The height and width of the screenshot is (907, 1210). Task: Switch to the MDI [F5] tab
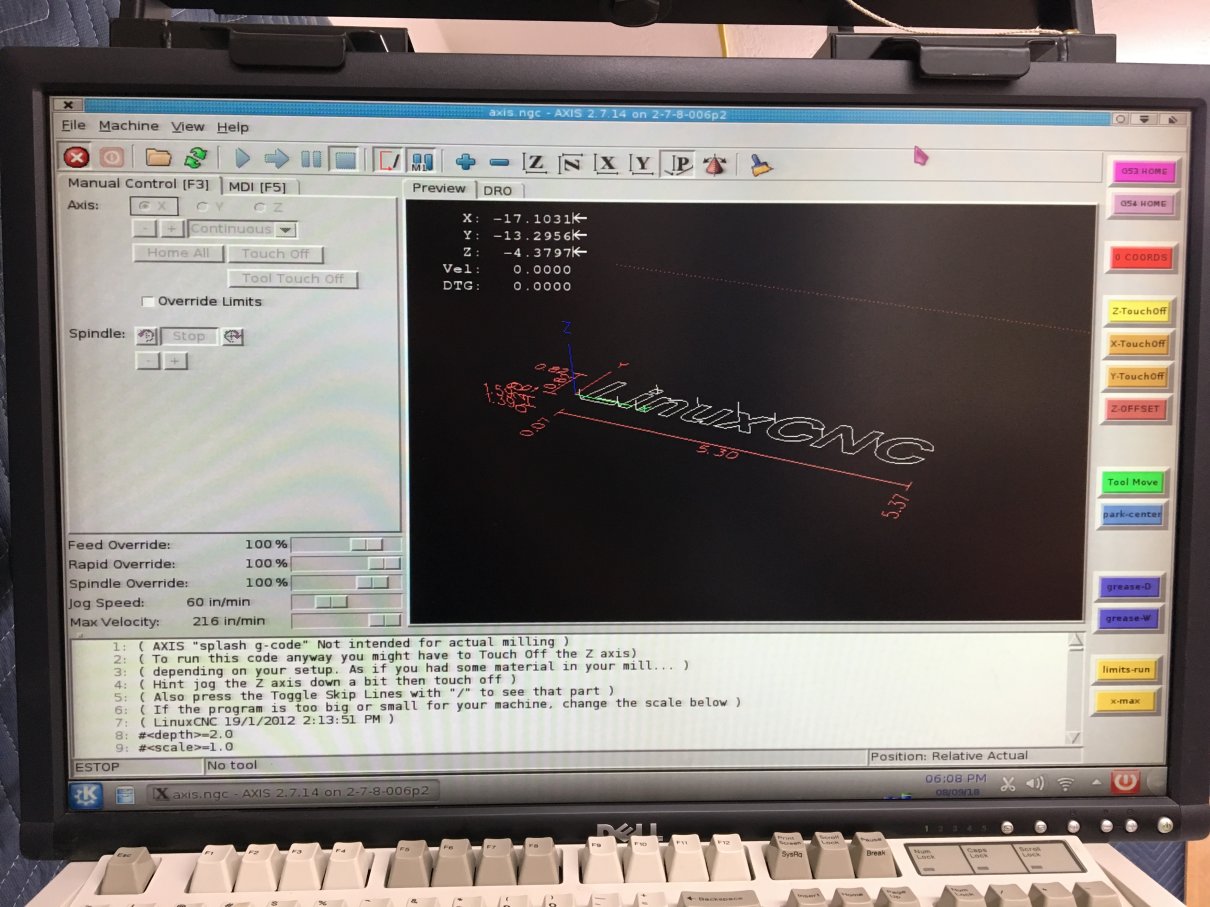click(x=259, y=186)
